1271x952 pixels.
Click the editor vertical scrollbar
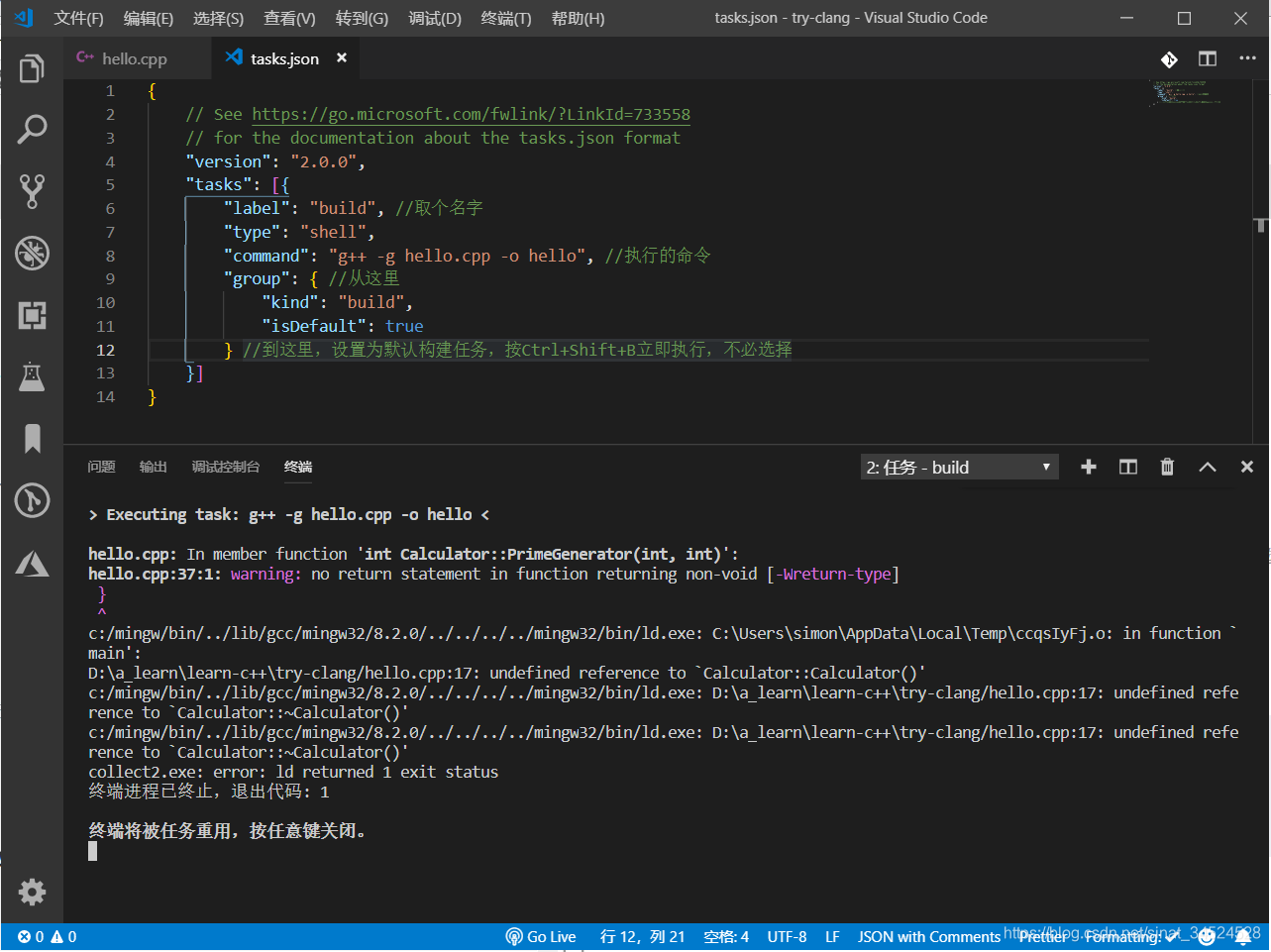click(x=1261, y=263)
